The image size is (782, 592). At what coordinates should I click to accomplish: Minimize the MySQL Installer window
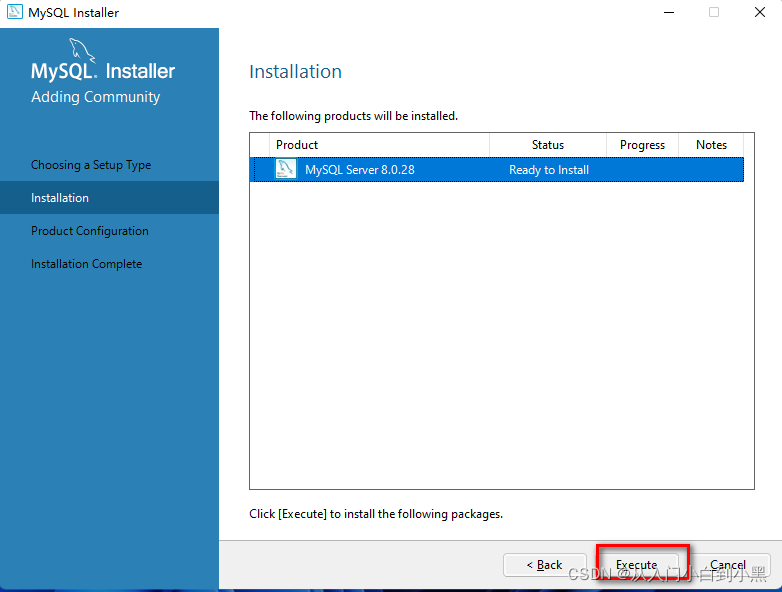coord(669,12)
